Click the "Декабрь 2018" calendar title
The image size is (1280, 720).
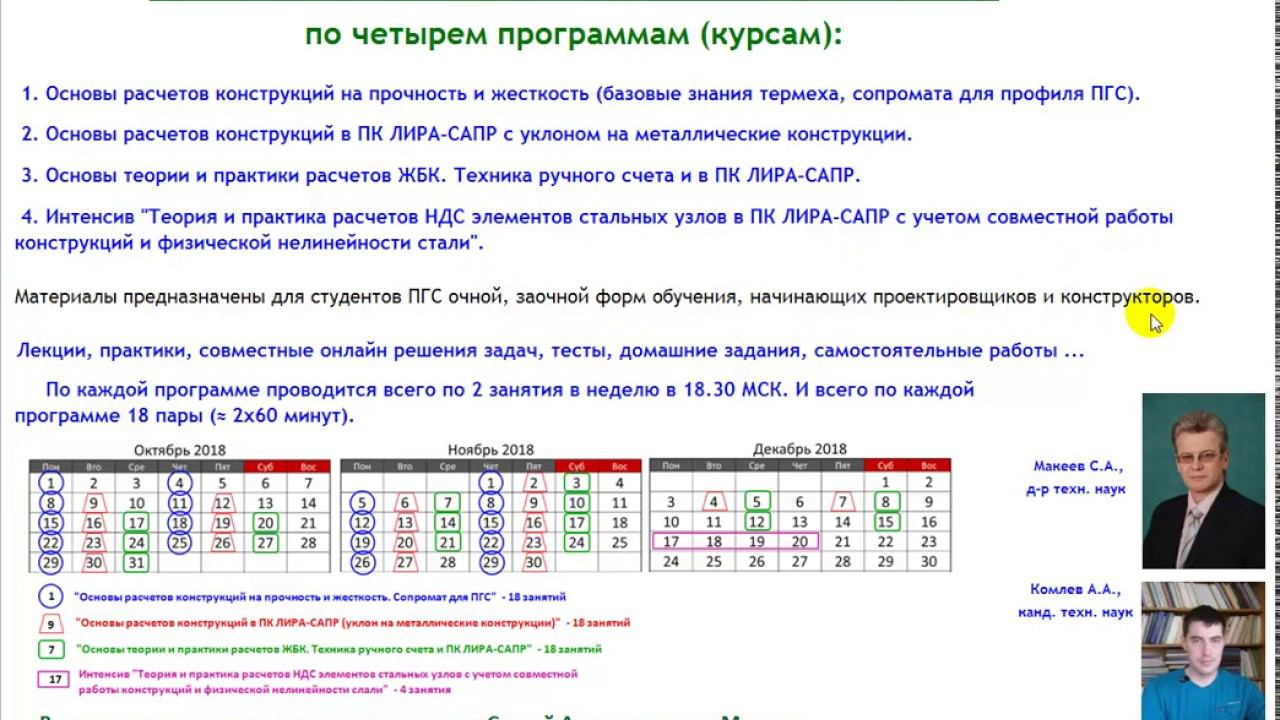[799, 449]
